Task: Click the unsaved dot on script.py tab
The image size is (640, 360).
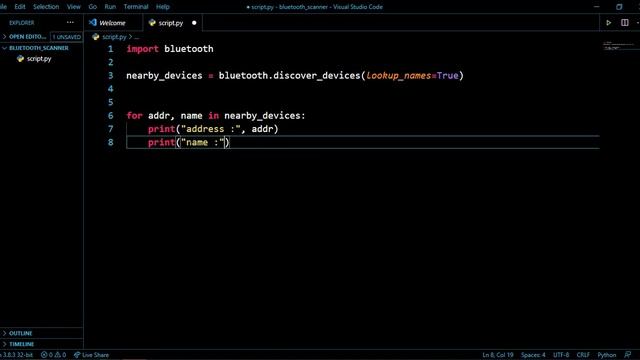Action: (194, 23)
